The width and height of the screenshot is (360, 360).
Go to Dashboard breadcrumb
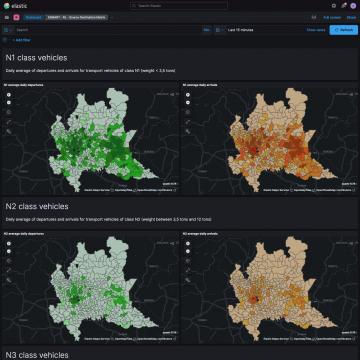[33, 17]
